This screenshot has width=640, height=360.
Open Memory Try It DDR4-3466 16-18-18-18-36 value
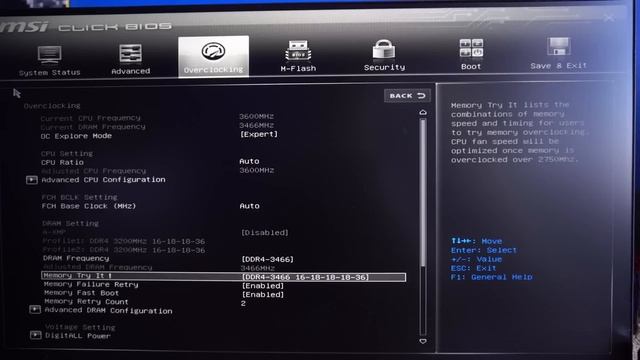click(x=305, y=277)
